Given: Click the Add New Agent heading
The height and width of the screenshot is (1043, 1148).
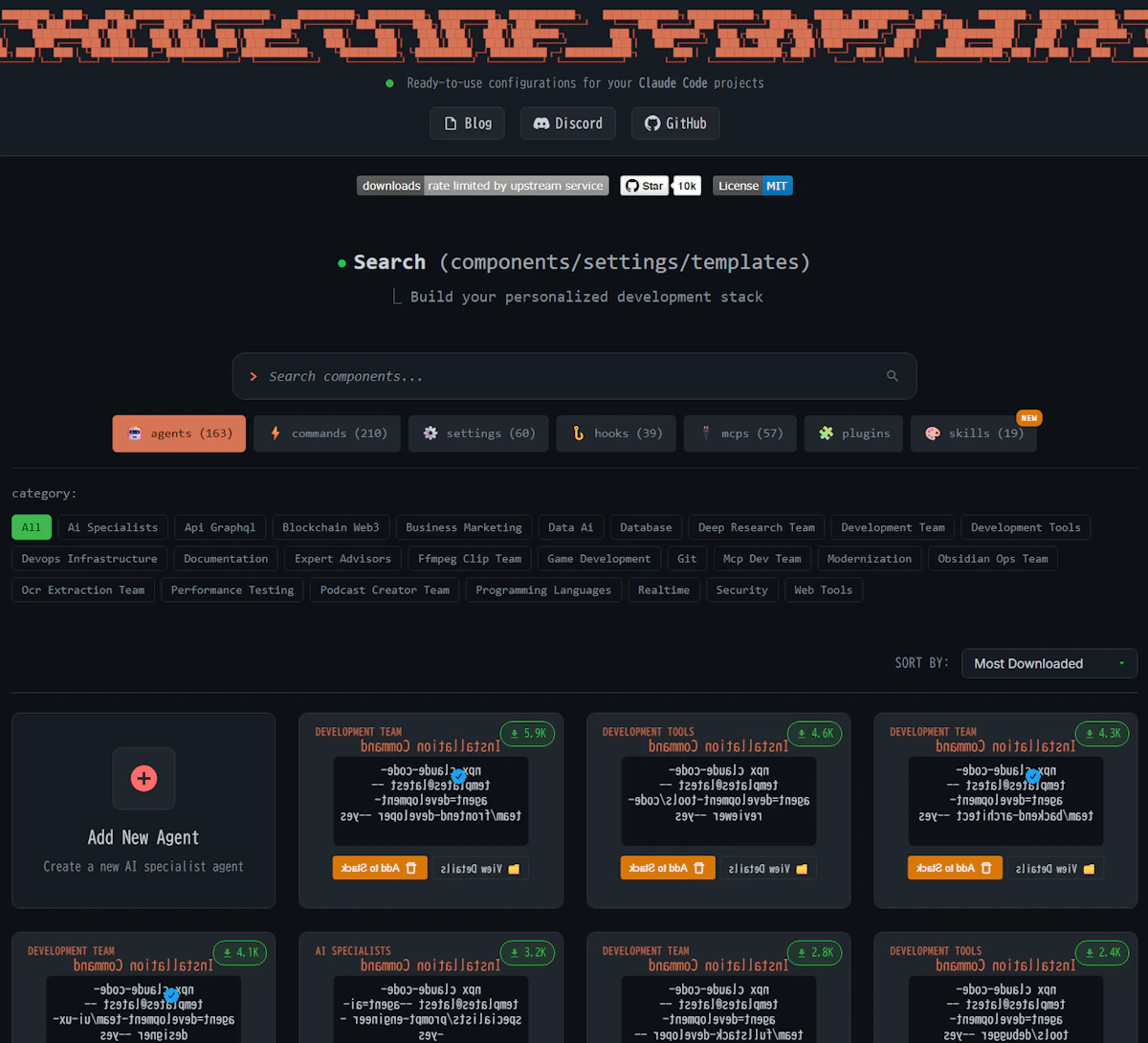Looking at the screenshot, I should [143, 837].
